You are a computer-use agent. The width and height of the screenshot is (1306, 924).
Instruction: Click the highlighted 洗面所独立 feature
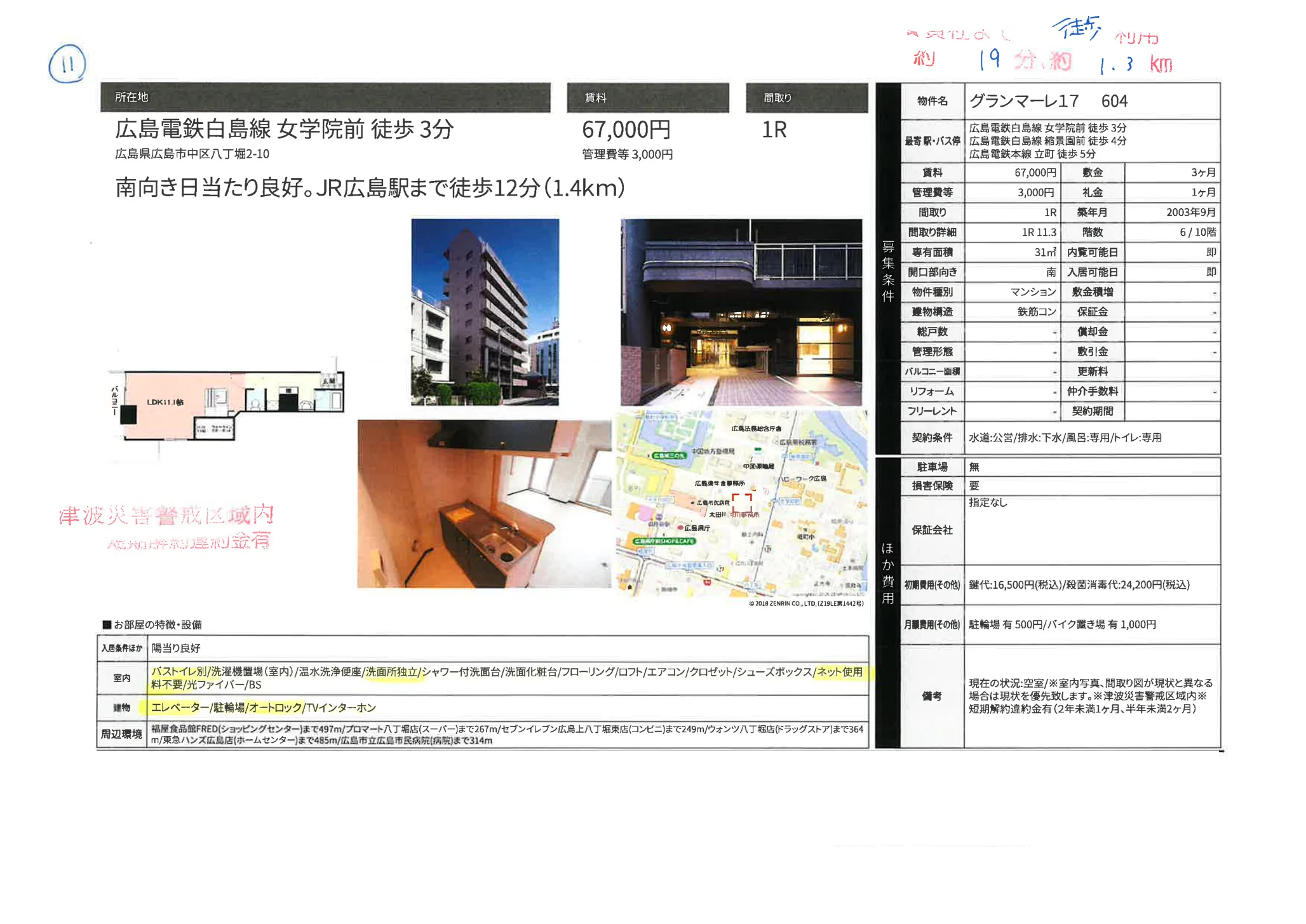pos(392,672)
